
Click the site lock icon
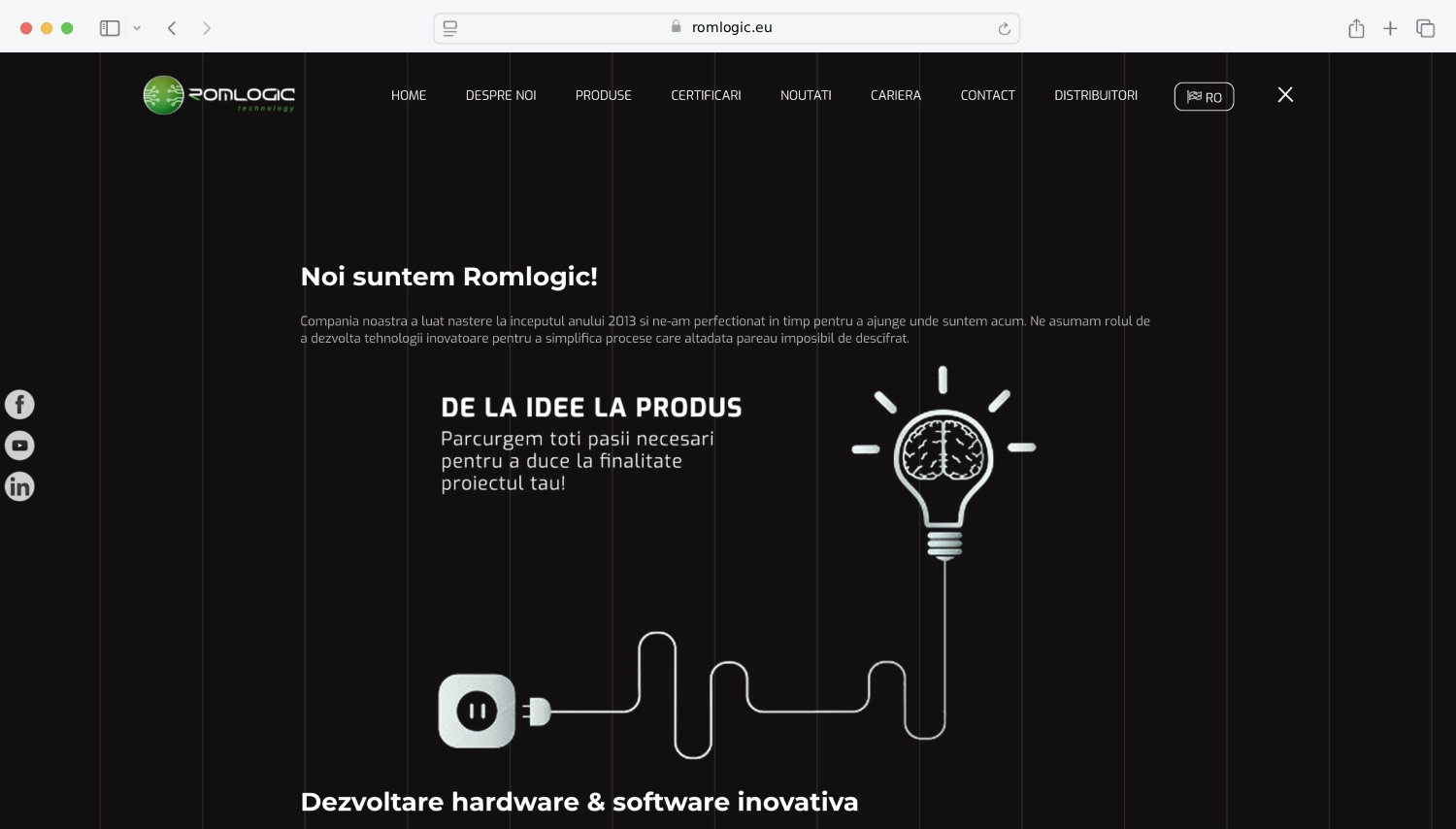pos(677,27)
